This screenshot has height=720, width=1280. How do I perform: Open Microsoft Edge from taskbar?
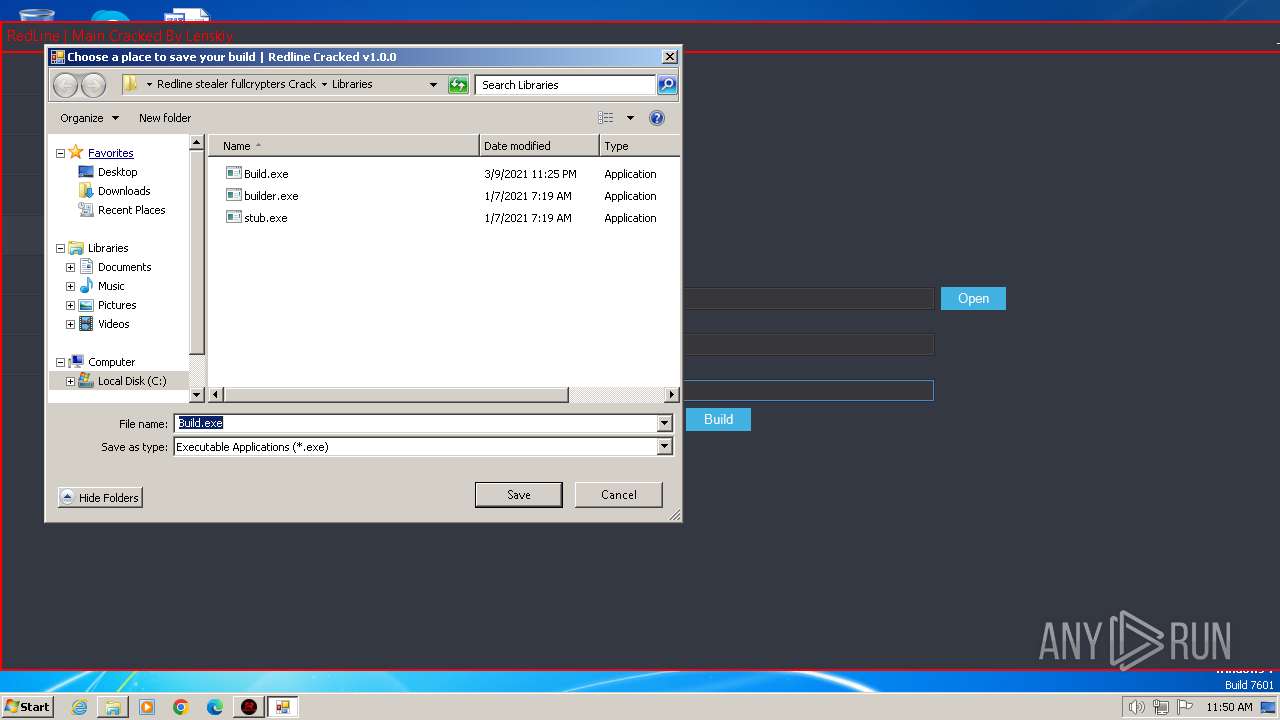(x=215, y=707)
